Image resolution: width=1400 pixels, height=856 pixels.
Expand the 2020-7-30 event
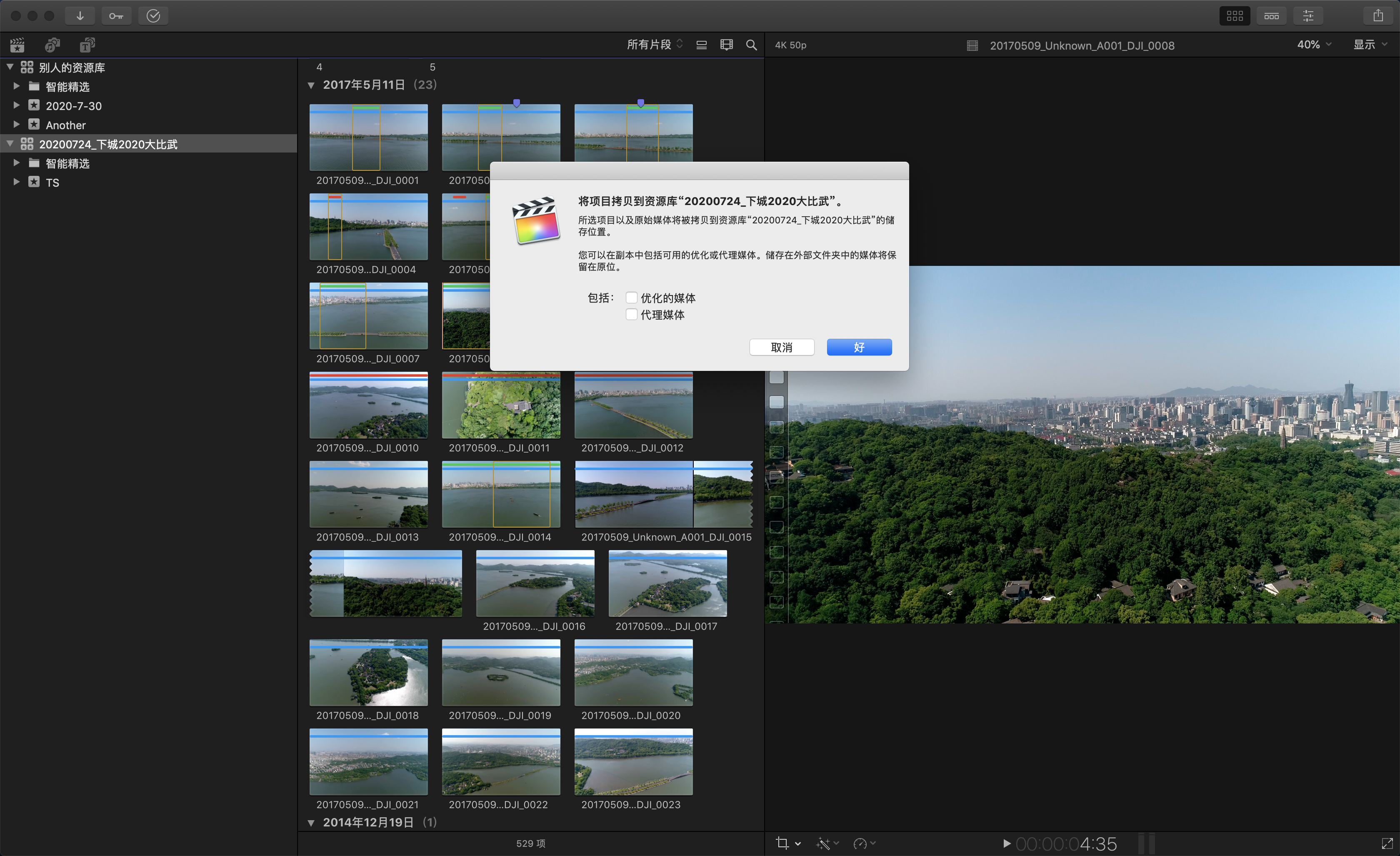[x=17, y=106]
